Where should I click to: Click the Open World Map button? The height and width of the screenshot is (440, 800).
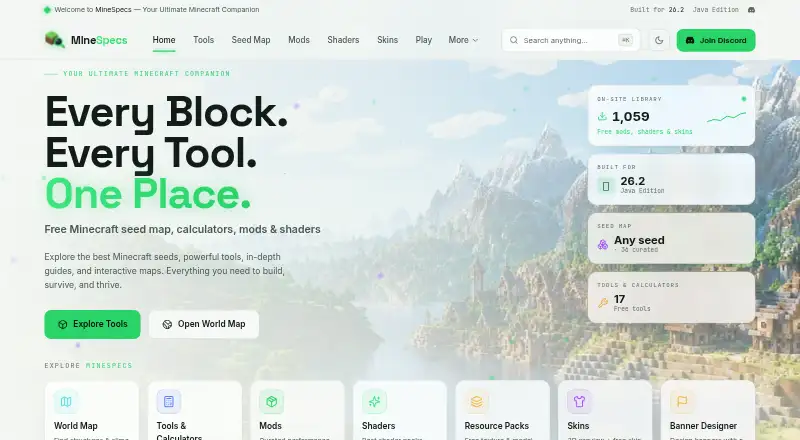pos(204,324)
